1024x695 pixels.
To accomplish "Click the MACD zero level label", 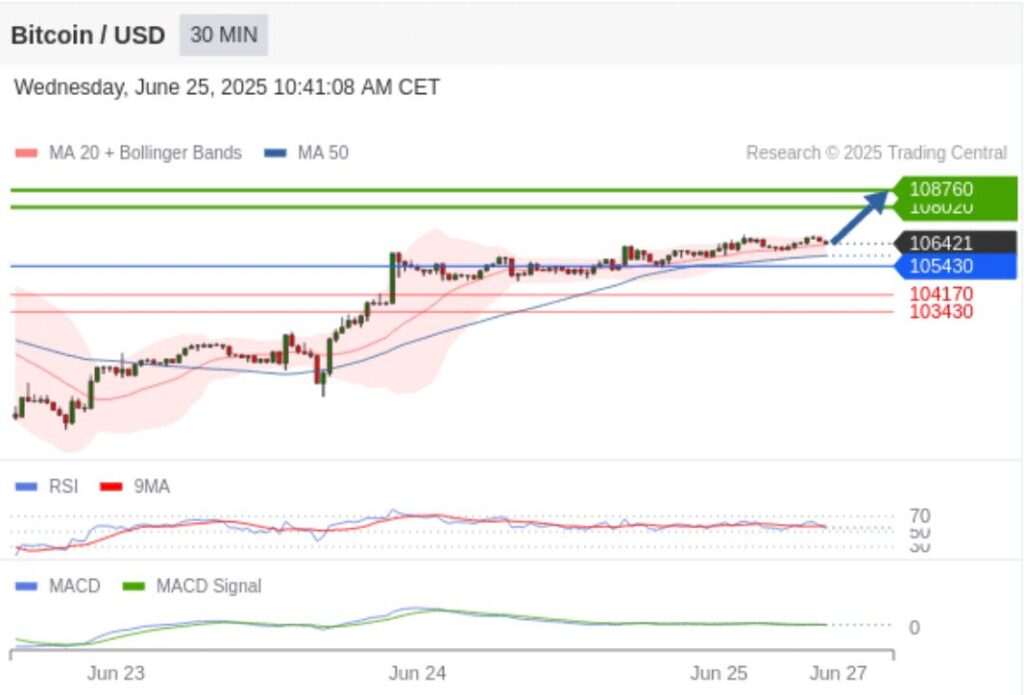I will pos(914,628).
